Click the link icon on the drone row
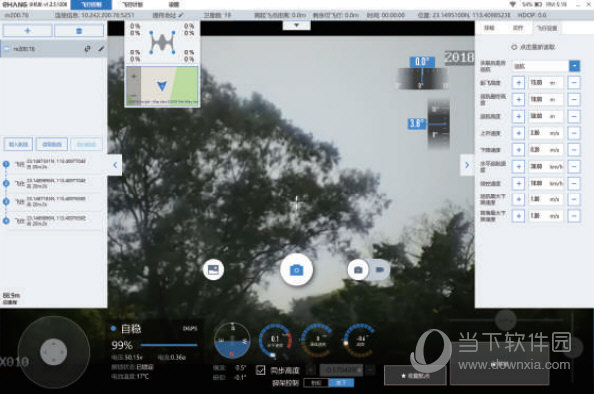 coord(87,49)
